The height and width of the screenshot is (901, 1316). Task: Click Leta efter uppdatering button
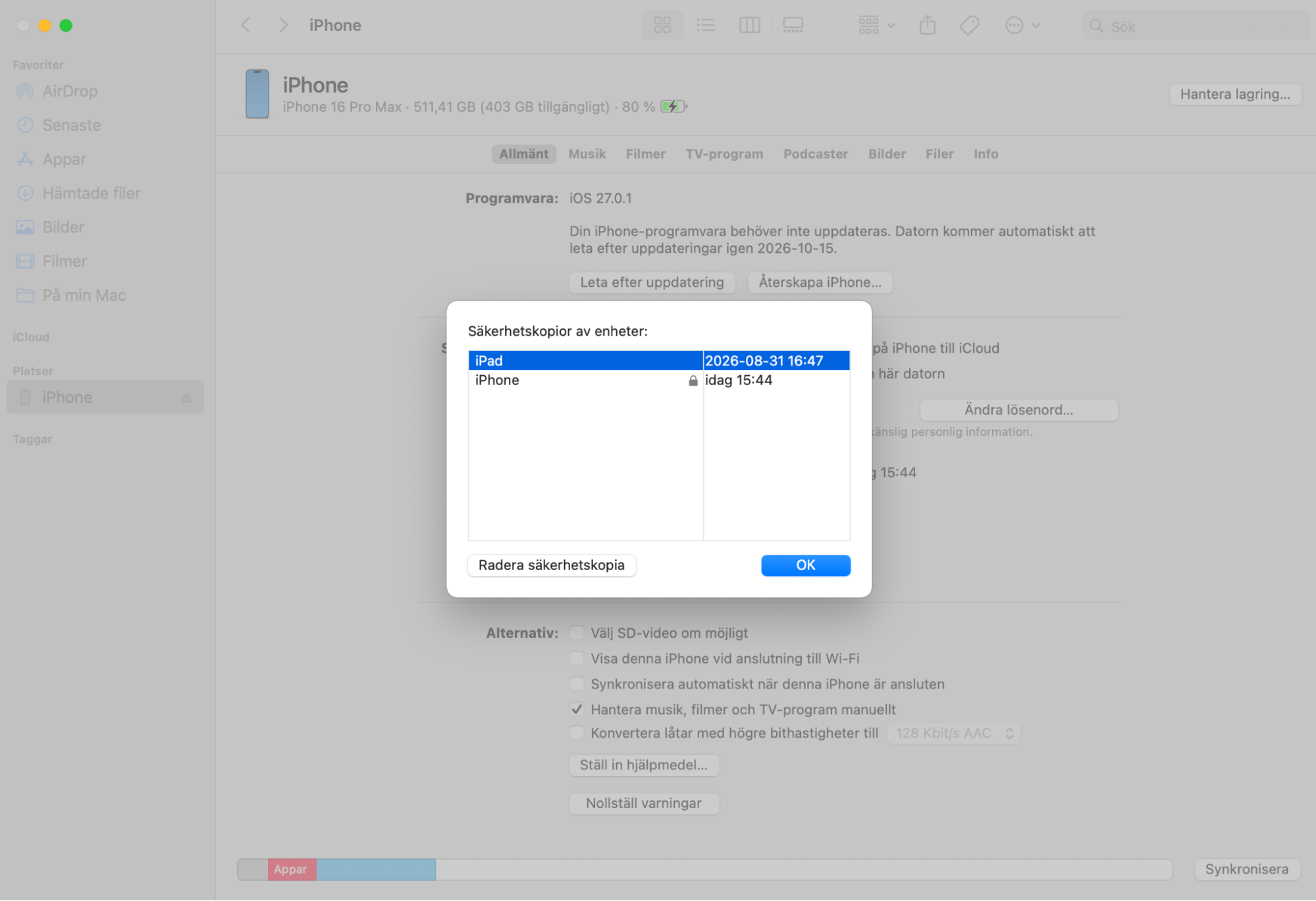click(652, 283)
